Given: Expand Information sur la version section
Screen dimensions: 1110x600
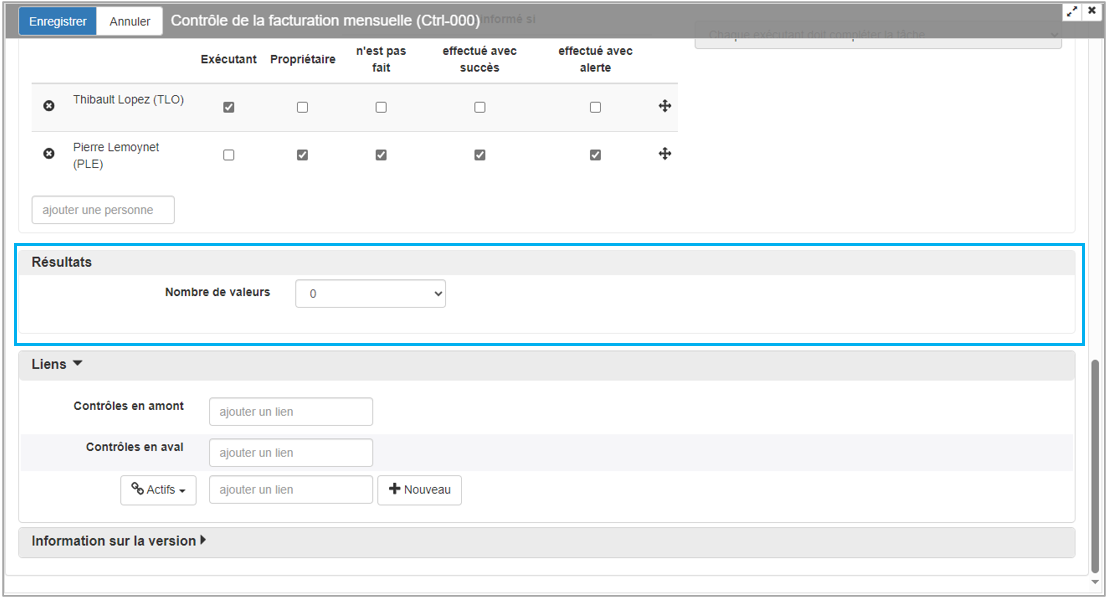Looking at the screenshot, I should click(x=118, y=541).
